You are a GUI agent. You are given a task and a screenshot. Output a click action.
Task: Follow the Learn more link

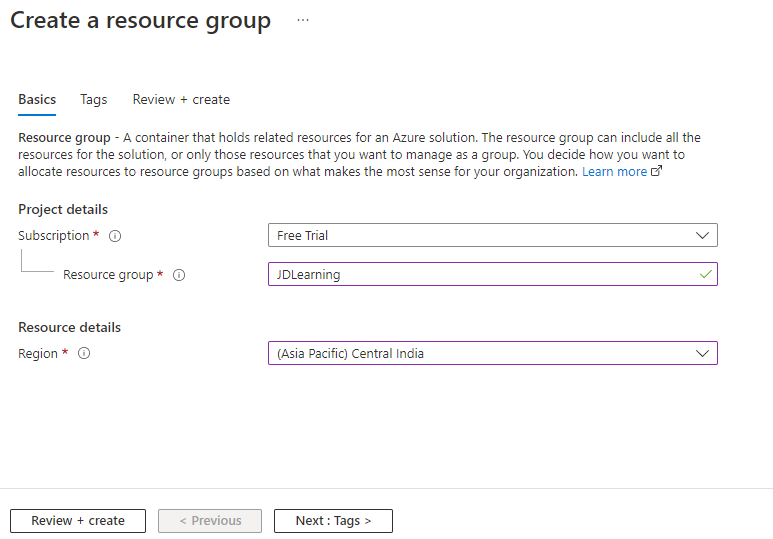click(x=614, y=172)
